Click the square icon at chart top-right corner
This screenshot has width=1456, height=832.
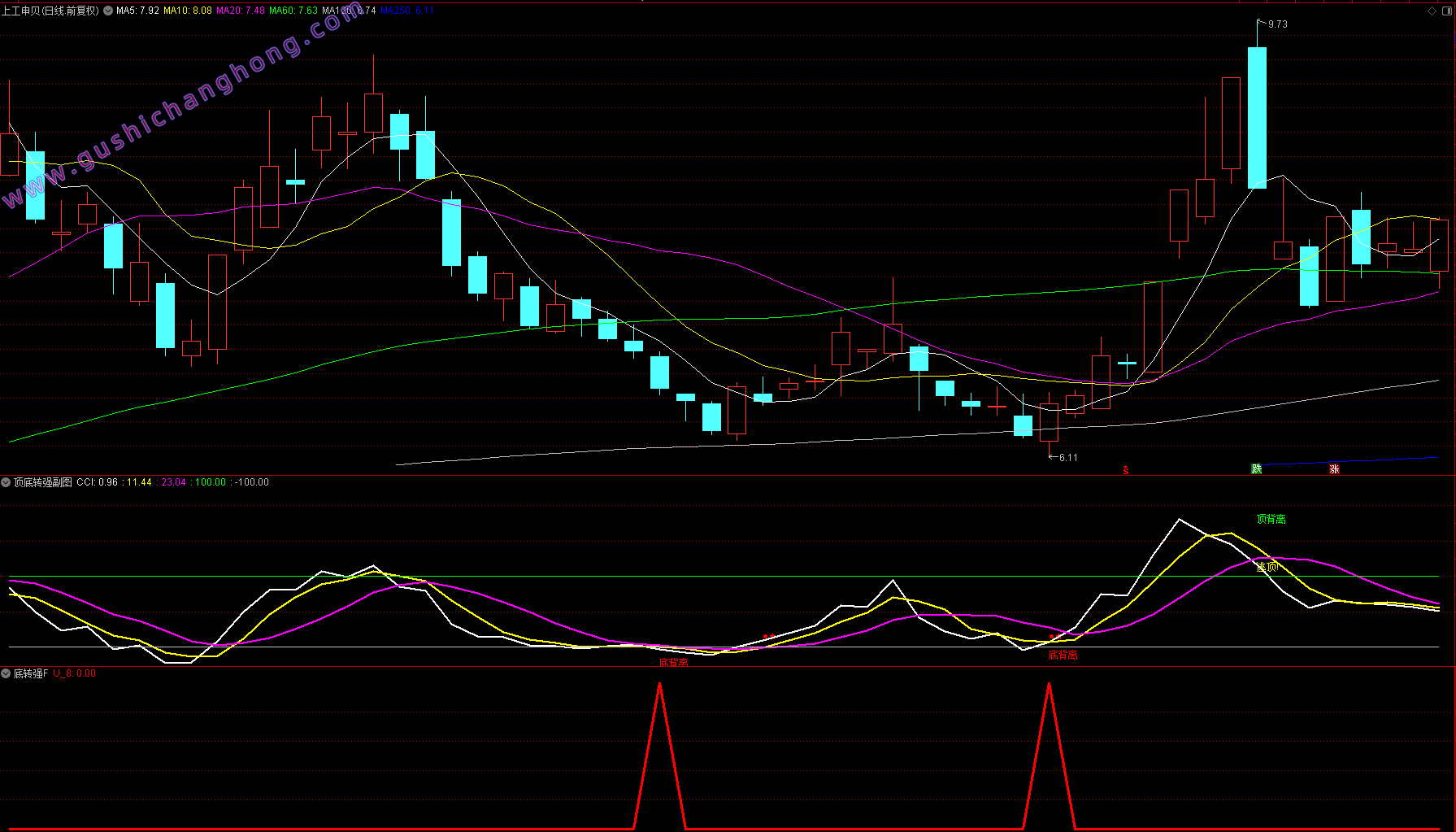pyautogui.click(x=1447, y=11)
